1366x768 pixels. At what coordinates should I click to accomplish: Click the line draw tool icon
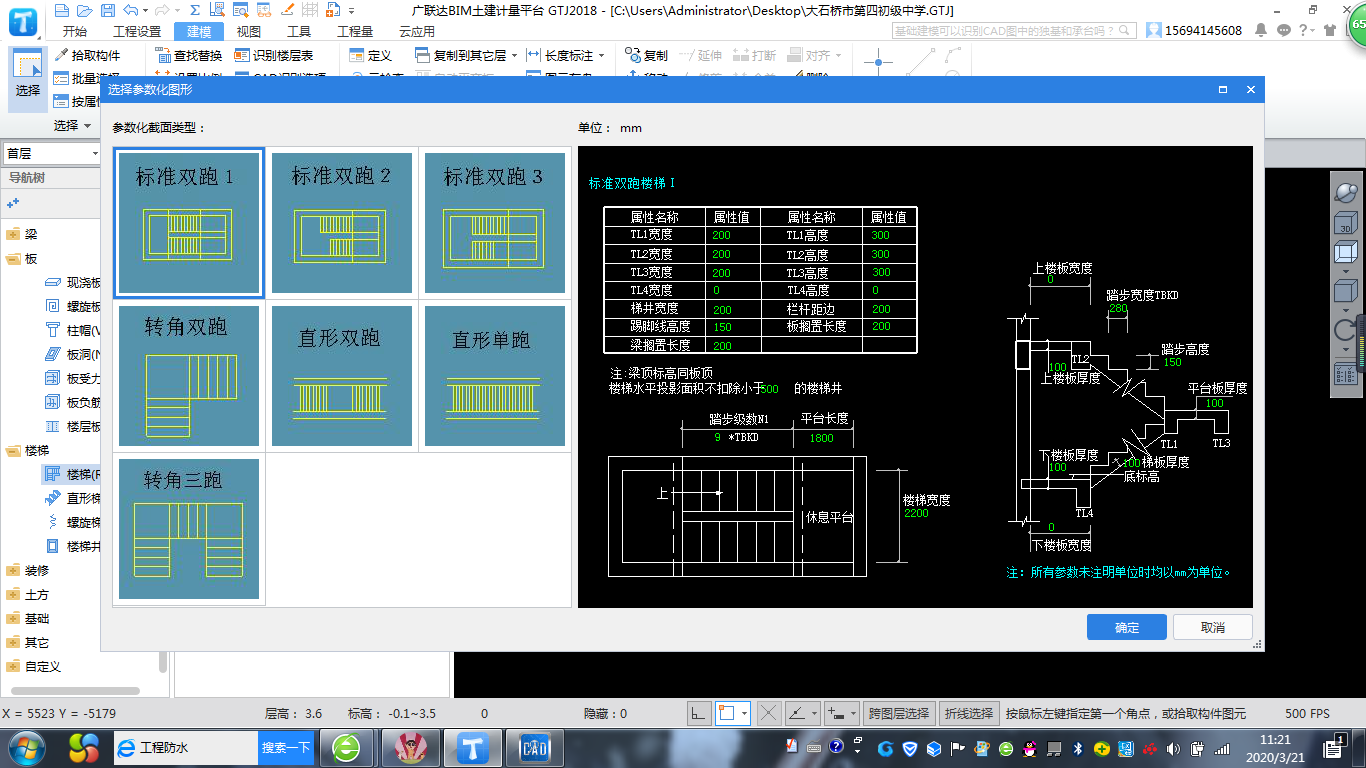click(920, 62)
